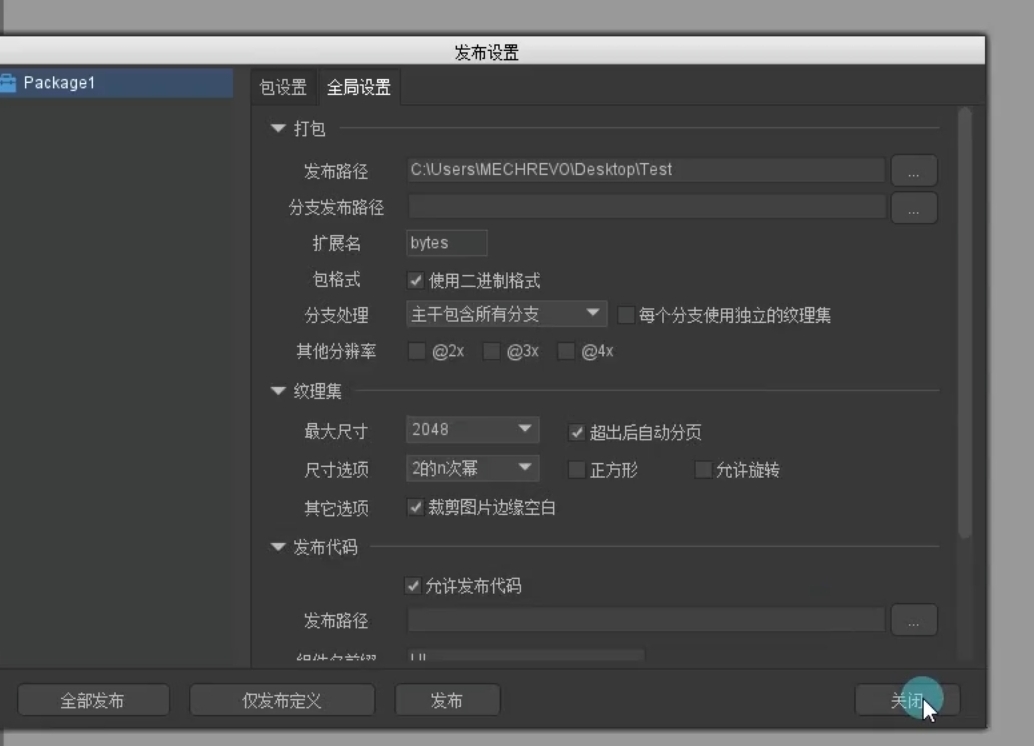This screenshot has width=1034, height=746.
Task: Open the 最大尺寸 2048 dropdown
Action: [x=470, y=429]
